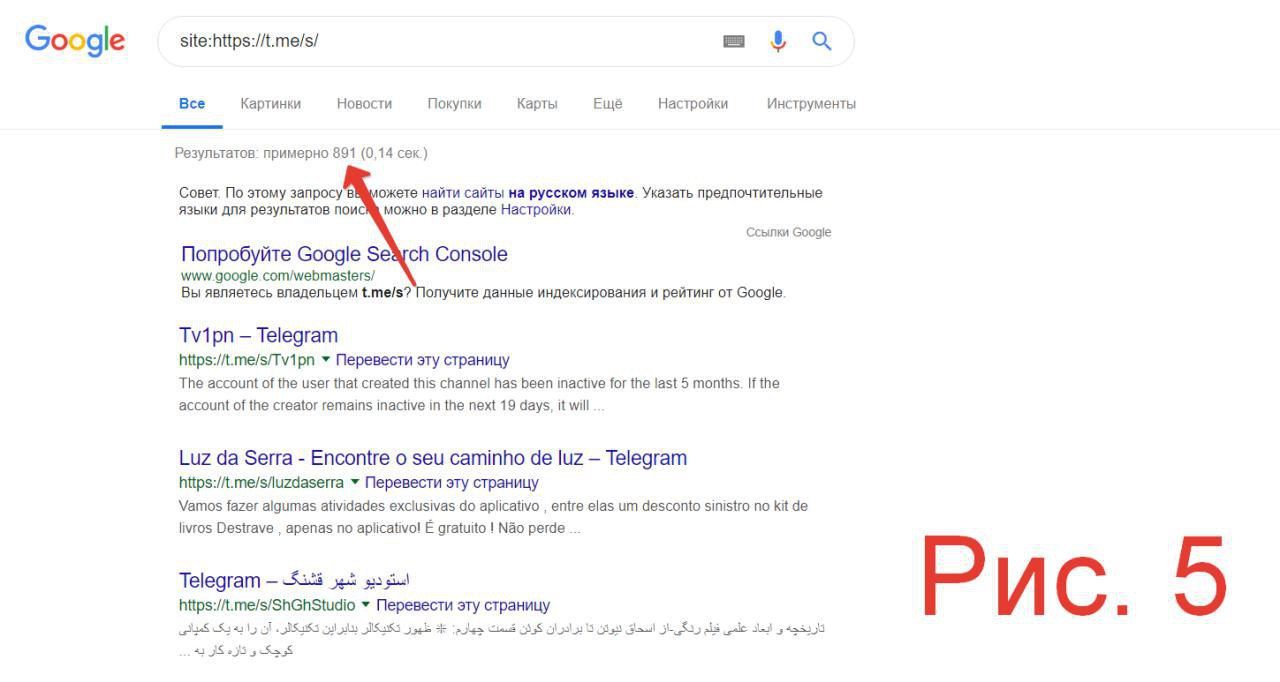The width and height of the screenshot is (1280, 682).
Task: Click Настройки link in the tip text
Action: 536,210
